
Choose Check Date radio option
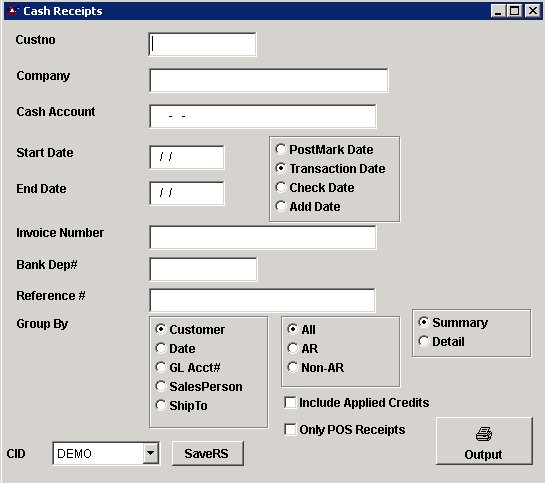click(x=280, y=187)
